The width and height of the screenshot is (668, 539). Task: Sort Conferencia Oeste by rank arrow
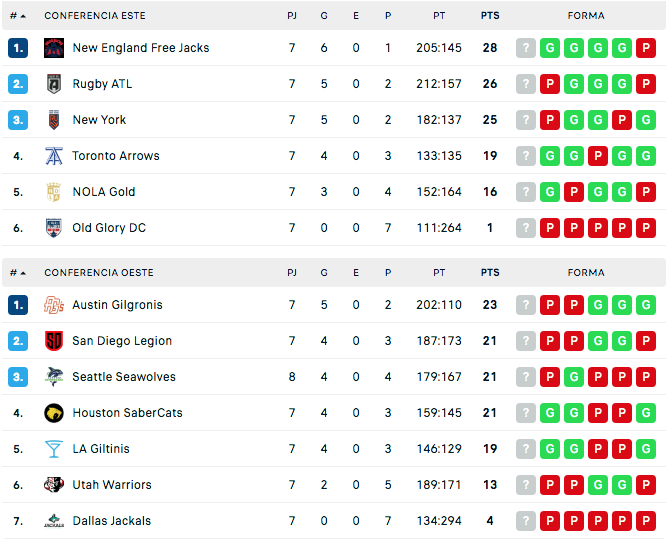tap(18, 273)
